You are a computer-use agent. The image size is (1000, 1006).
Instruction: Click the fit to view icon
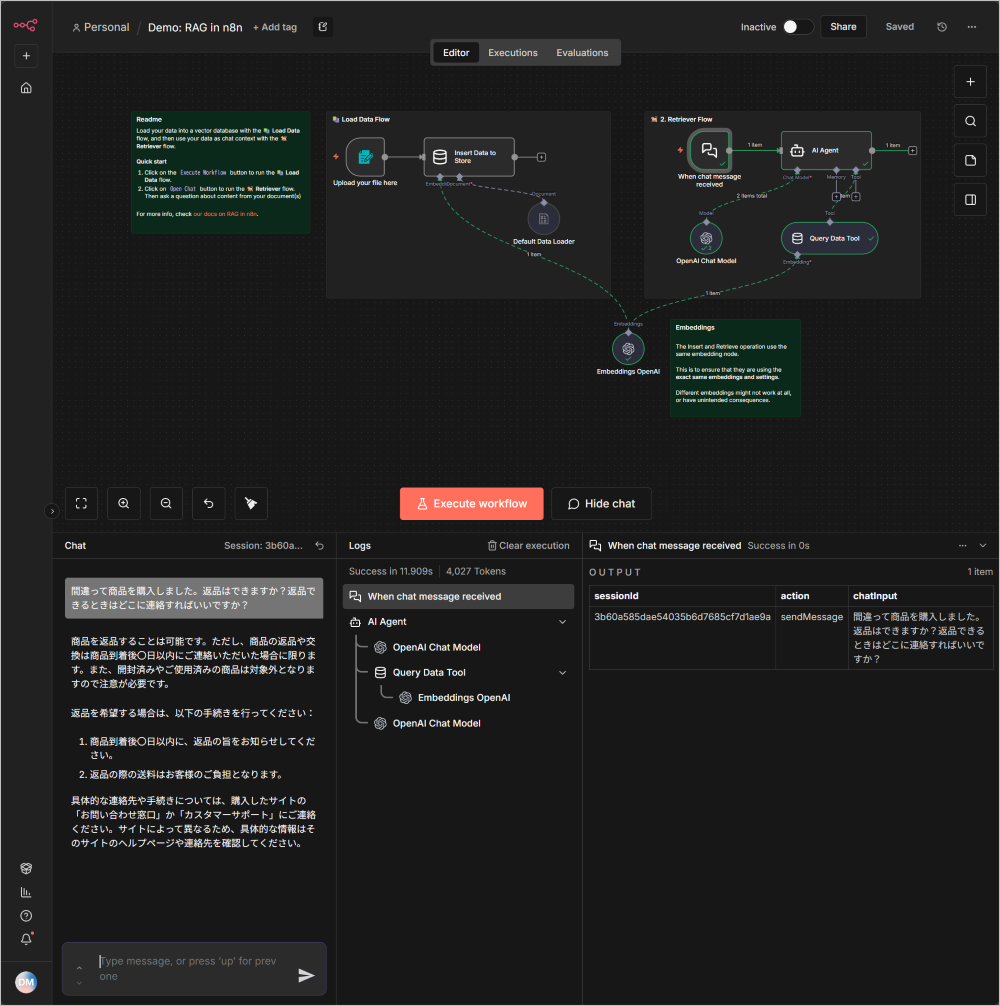pyautogui.click(x=82, y=504)
